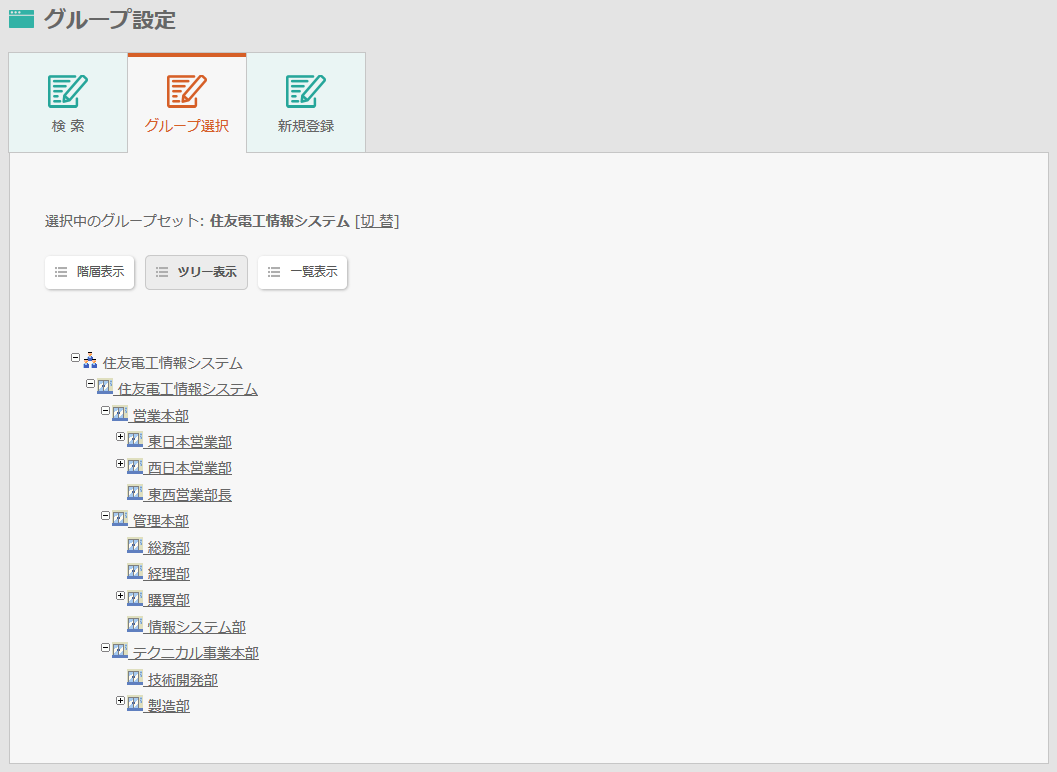Collapse the テクニカル事業本部 branch
The image size is (1057, 772).
click(105, 648)
